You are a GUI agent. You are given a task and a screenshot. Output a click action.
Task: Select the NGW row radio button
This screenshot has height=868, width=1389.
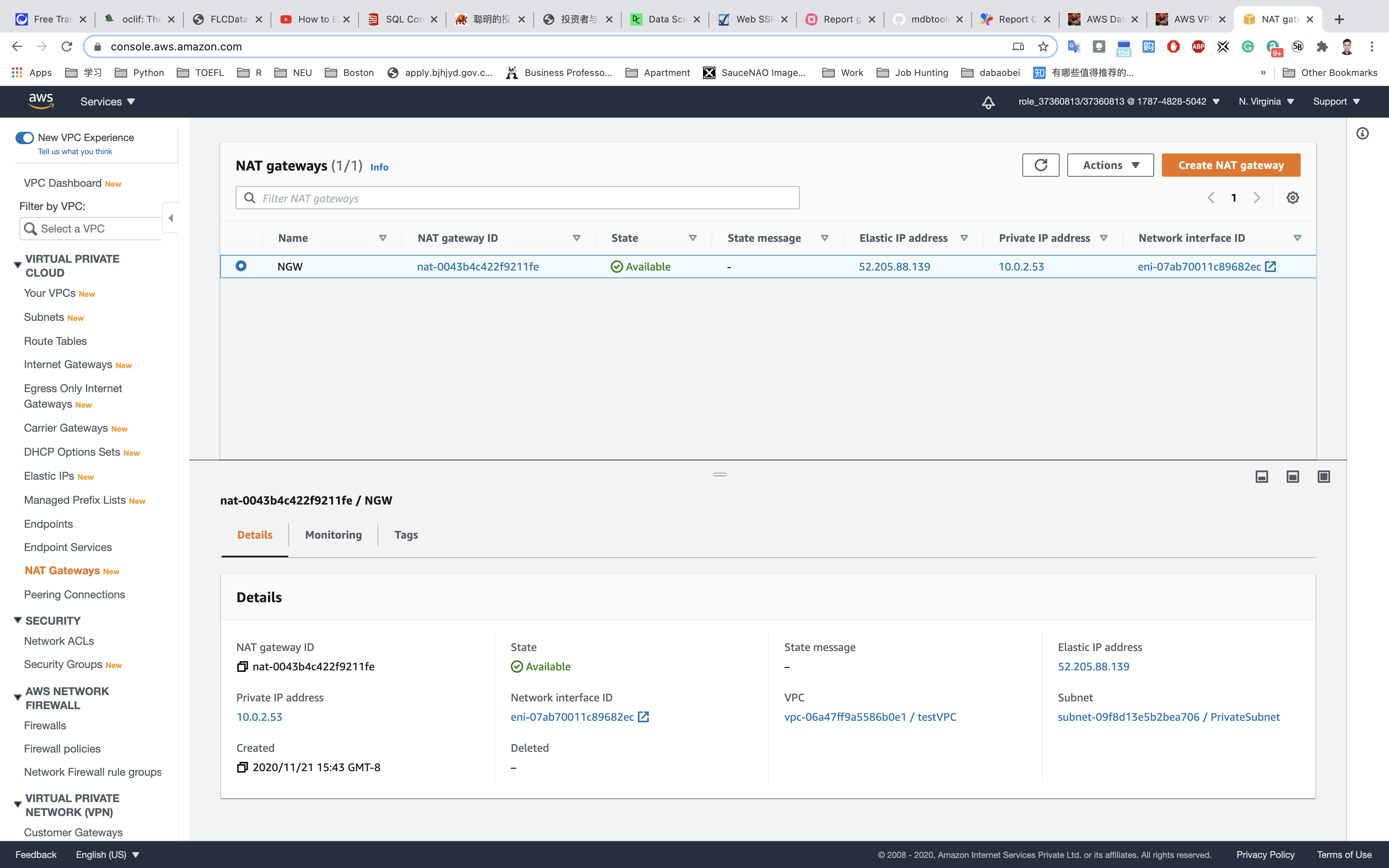pyautogui.click(x=241, y=266)
